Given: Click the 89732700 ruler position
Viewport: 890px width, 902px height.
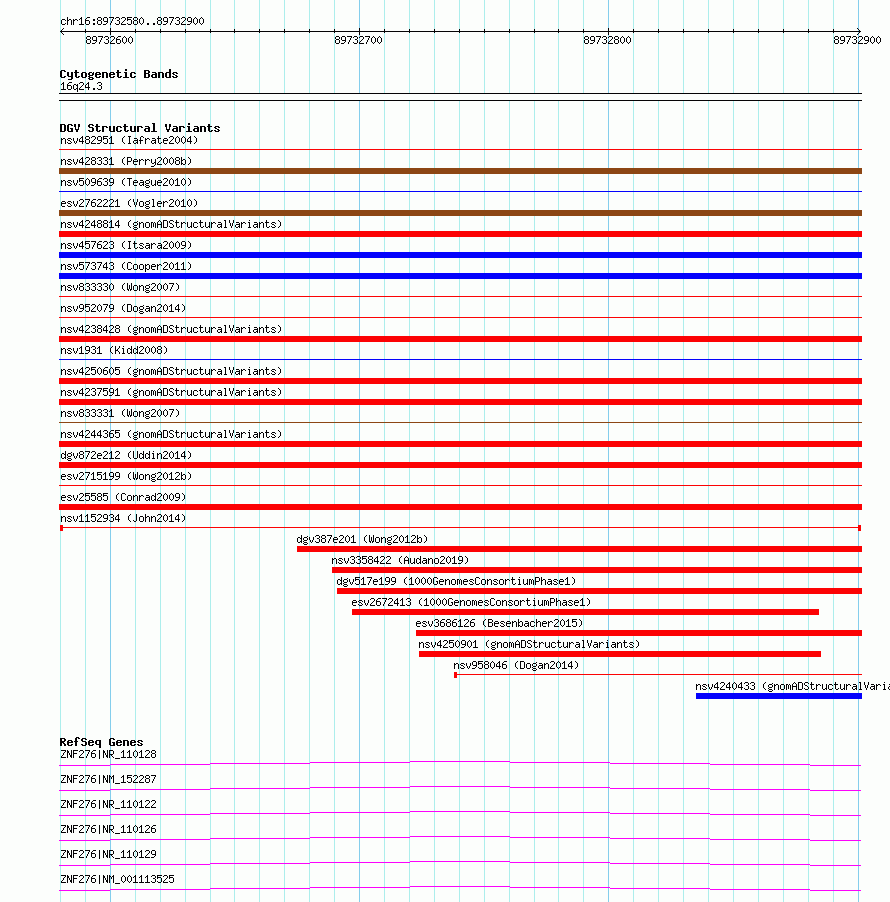Looking at the screenshot, I should (x=358, y=40).
